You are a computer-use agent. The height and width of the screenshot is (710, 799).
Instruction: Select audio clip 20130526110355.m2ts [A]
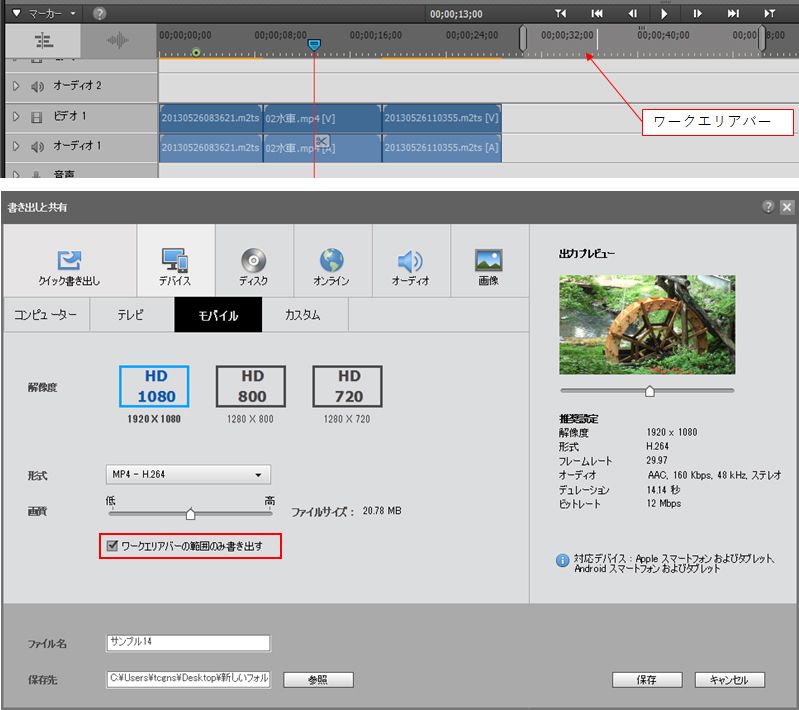tap(442, 148)
